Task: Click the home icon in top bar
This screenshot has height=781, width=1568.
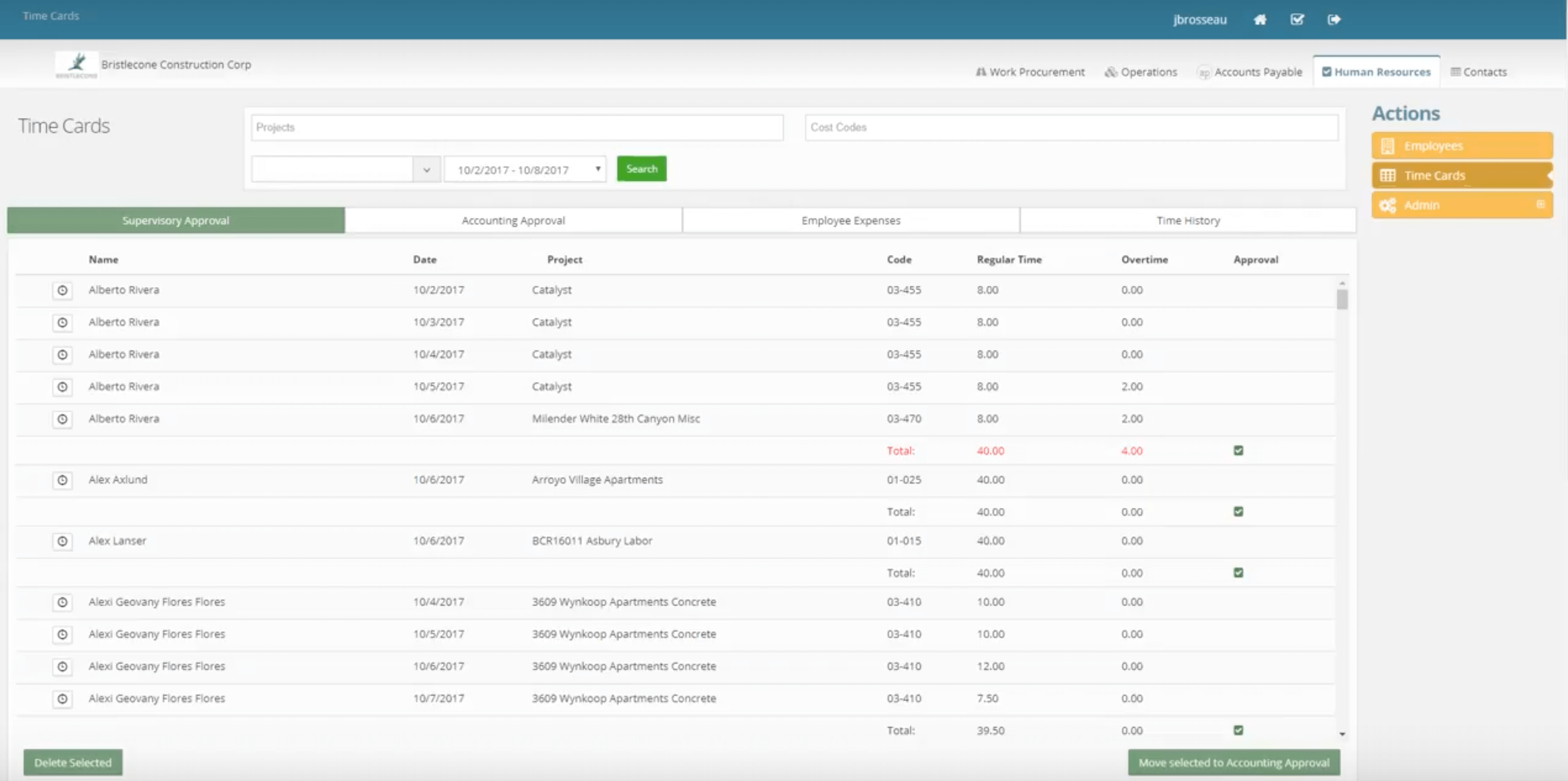Action: click(x=1259, y=20)
